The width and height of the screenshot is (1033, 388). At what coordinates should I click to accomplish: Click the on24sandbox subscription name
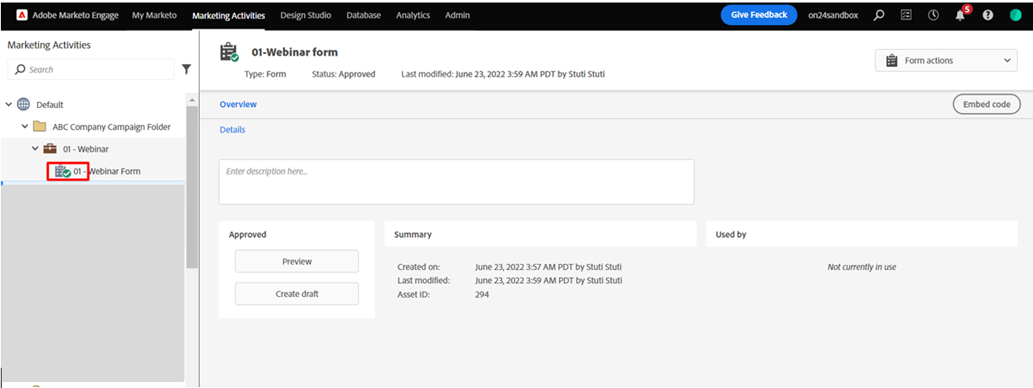point(833,15)
